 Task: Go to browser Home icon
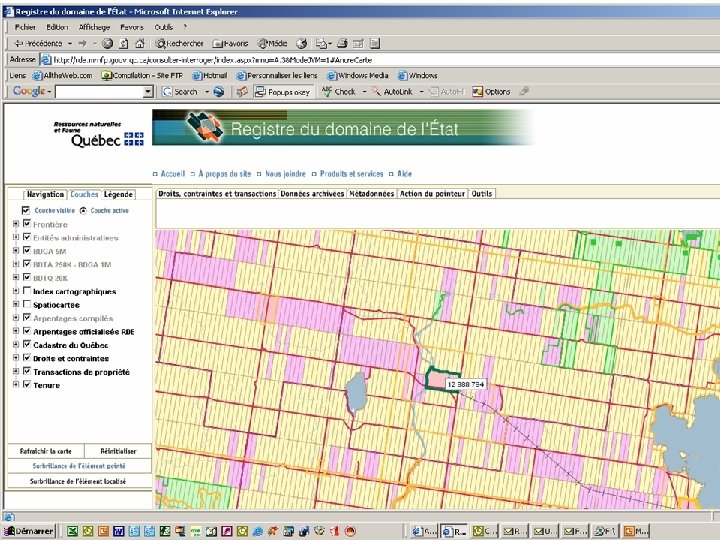(x=140, y=44)
